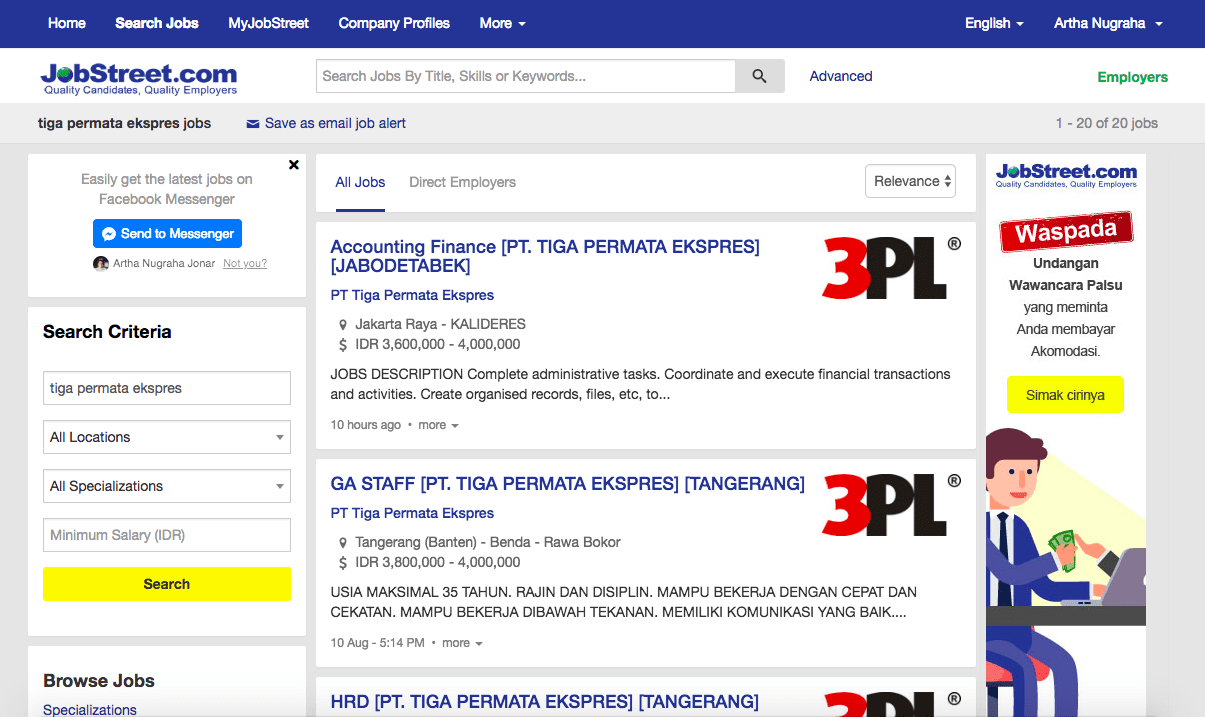Click the envelope icon beside Save as email job alert
This screenshot has height=717, width=1205.
pos(252,123)
